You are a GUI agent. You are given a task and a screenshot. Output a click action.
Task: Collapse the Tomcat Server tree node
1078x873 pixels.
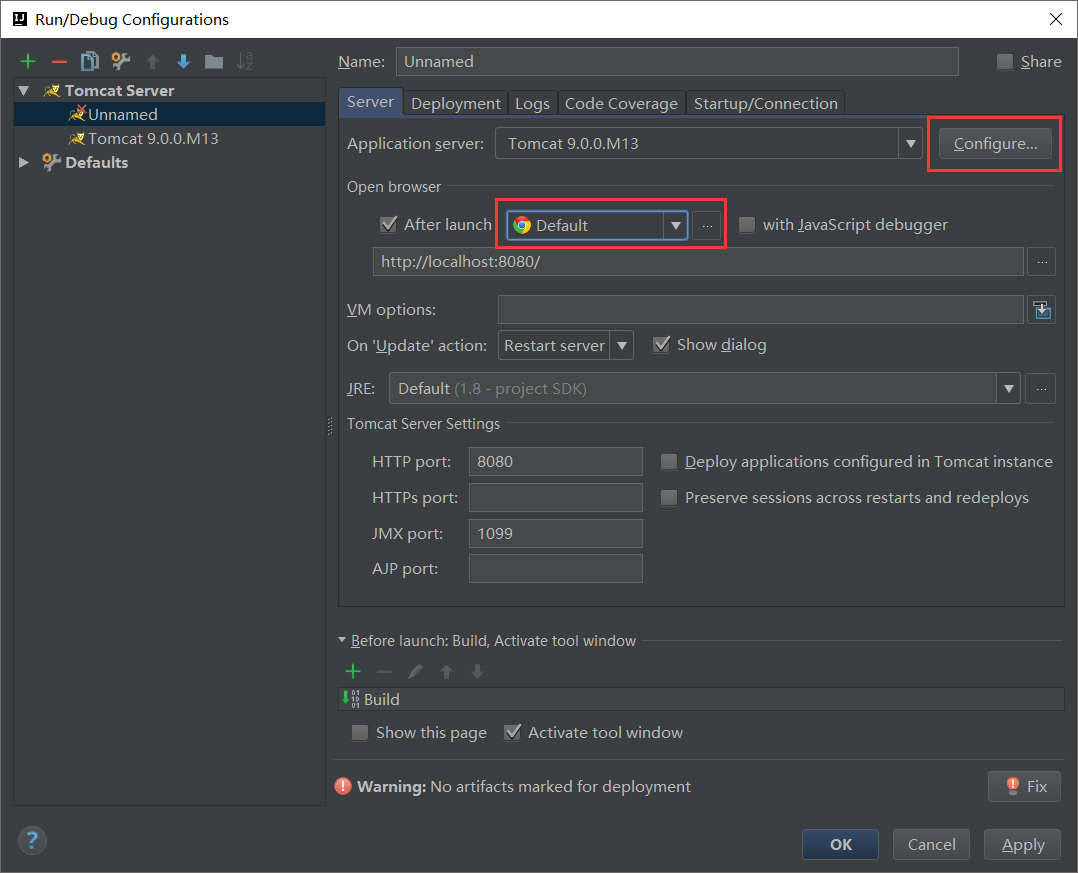point(24,90)
